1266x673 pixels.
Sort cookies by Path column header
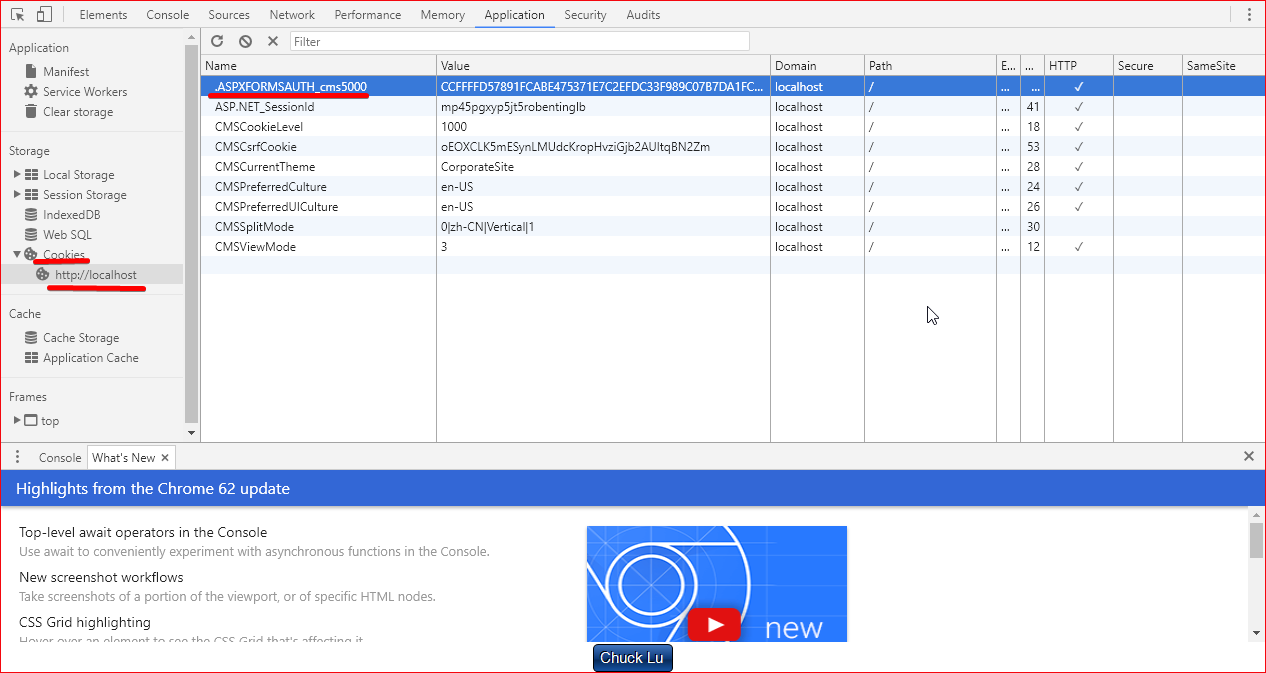[x=930, y=66]
